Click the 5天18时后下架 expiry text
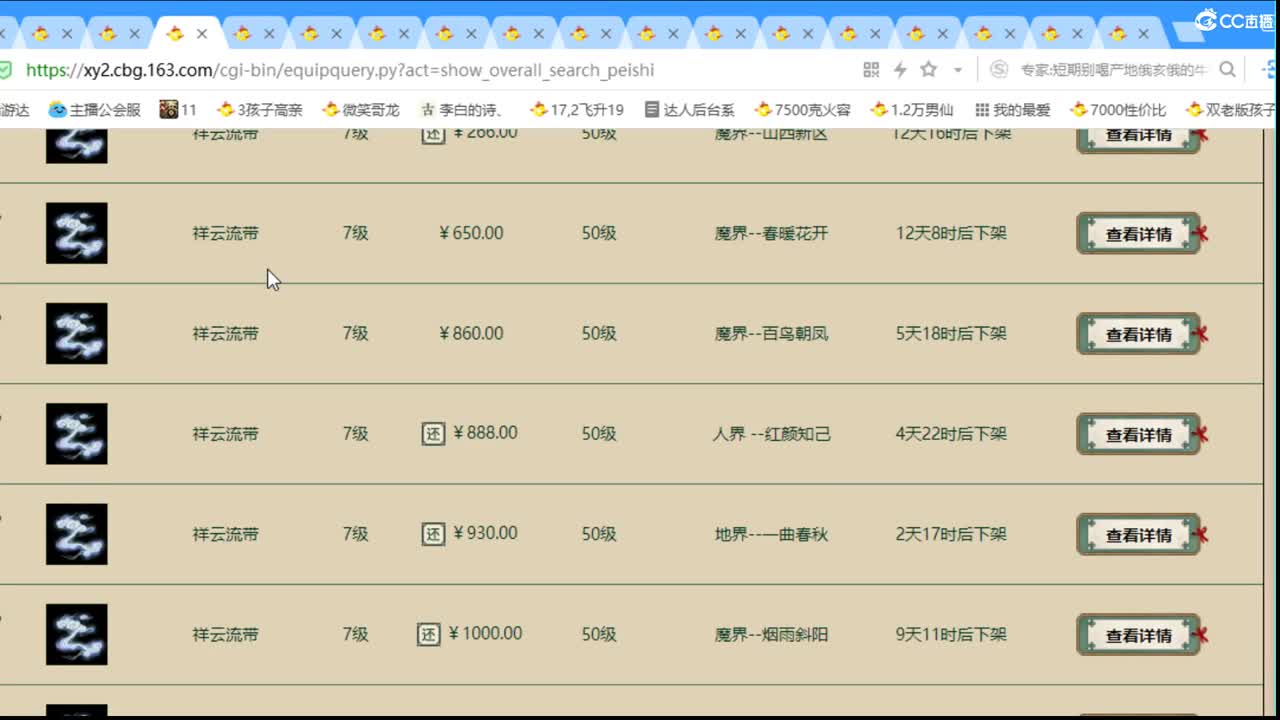Viewport: 1280px width, 720px height. point(951,333)
